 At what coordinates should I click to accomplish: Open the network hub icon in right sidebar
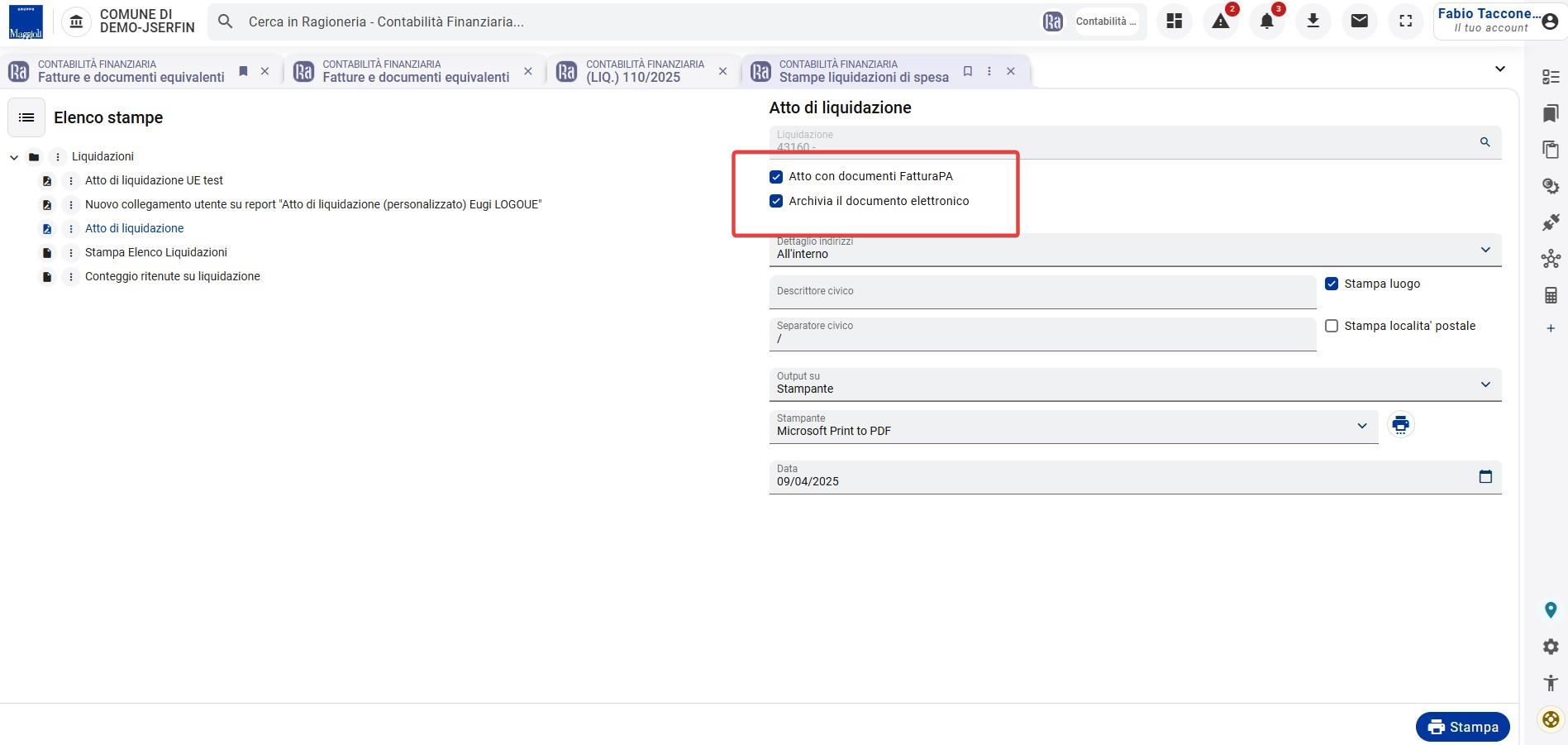1551,259
